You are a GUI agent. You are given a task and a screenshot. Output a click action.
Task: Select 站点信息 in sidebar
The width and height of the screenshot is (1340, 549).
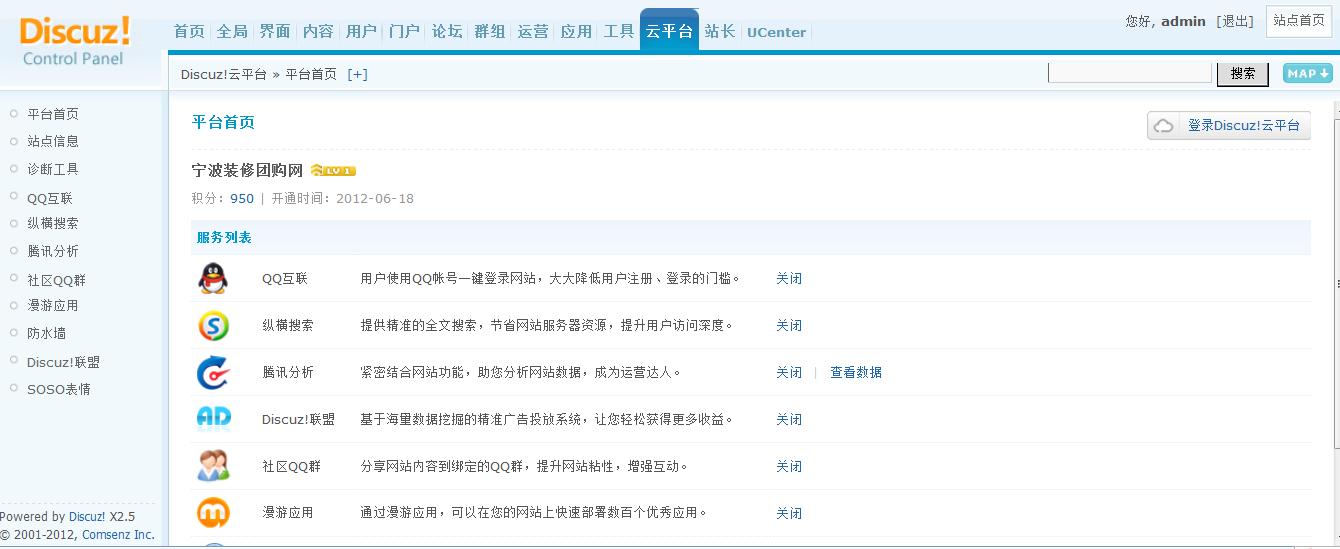tap(53, 141)
